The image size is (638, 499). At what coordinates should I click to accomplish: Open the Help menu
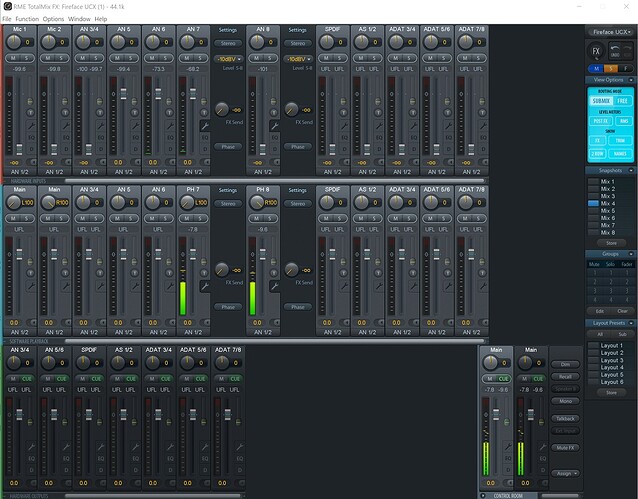101,19
